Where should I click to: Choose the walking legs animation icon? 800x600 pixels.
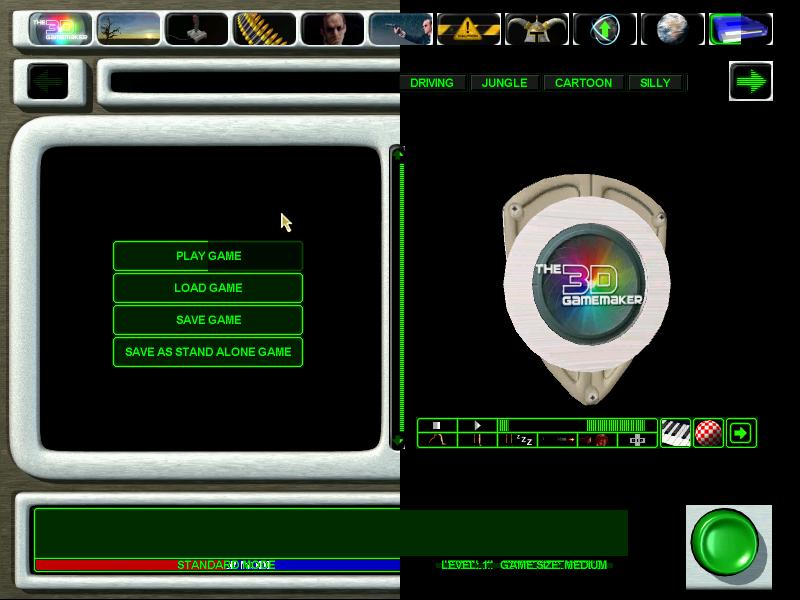point(437,440)
